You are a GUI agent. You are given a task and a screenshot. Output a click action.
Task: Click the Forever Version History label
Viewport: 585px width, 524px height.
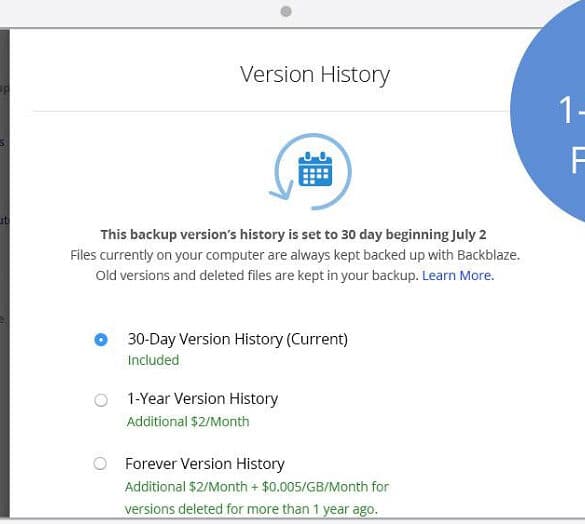205,464
